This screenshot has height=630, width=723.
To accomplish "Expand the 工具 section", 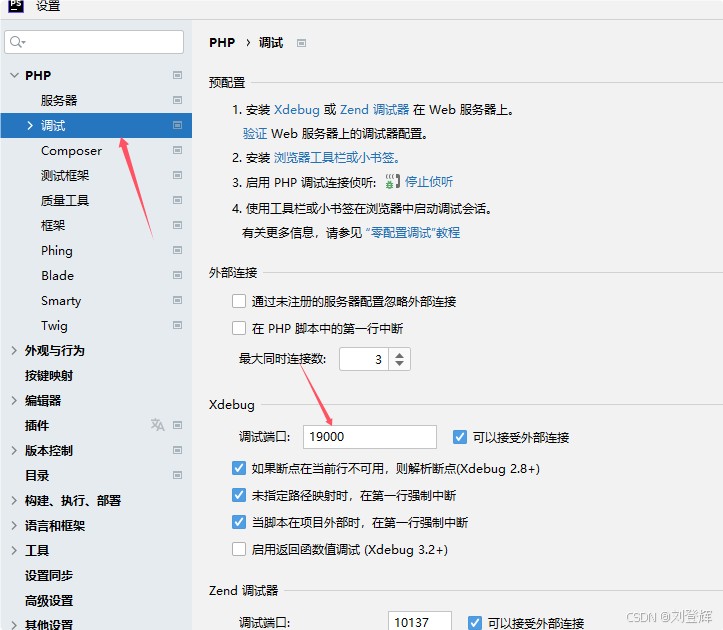I will 14,550.
